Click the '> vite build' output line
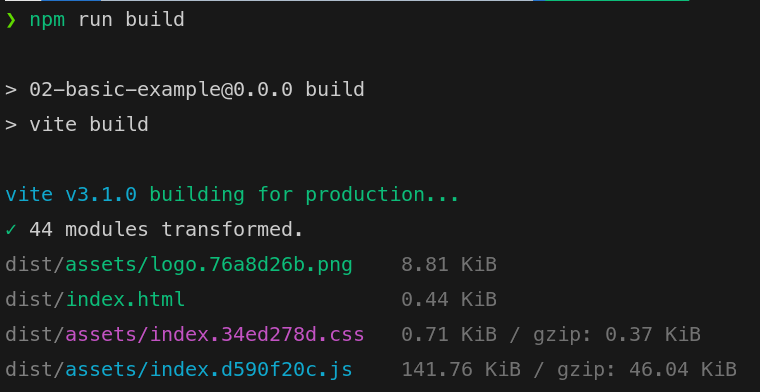760x392 pixels. [77, 125]
